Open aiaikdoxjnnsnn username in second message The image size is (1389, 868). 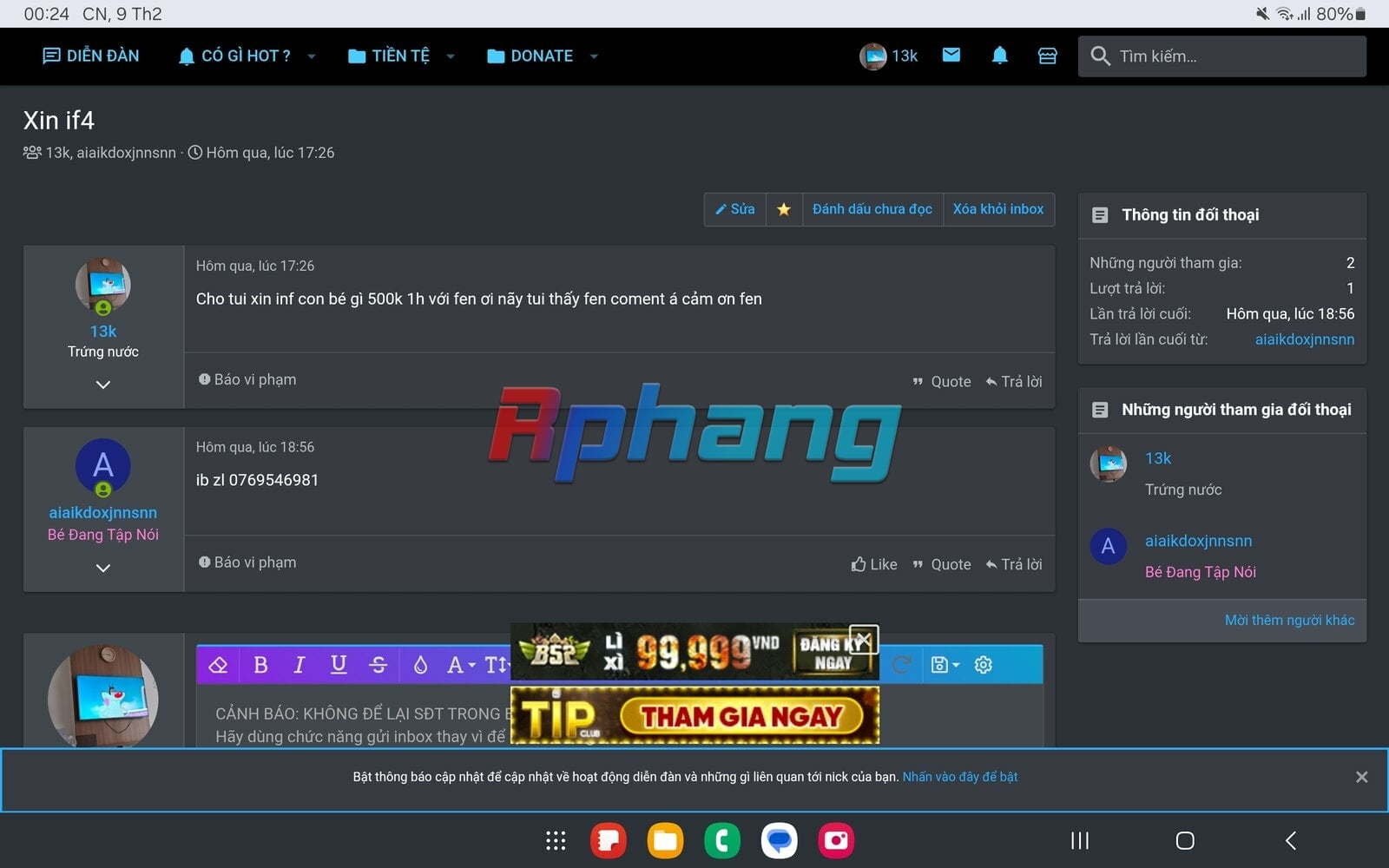click(x=103, y=513)
